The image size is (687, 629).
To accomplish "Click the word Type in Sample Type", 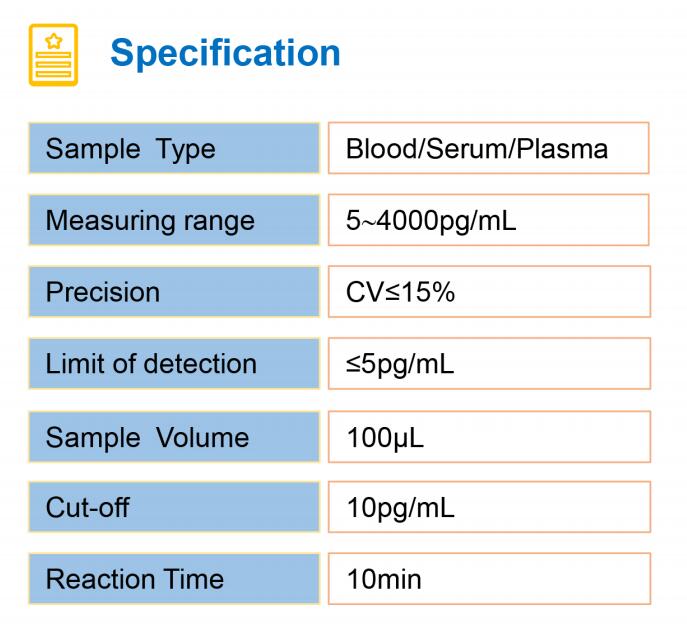I will pos(186,150).
